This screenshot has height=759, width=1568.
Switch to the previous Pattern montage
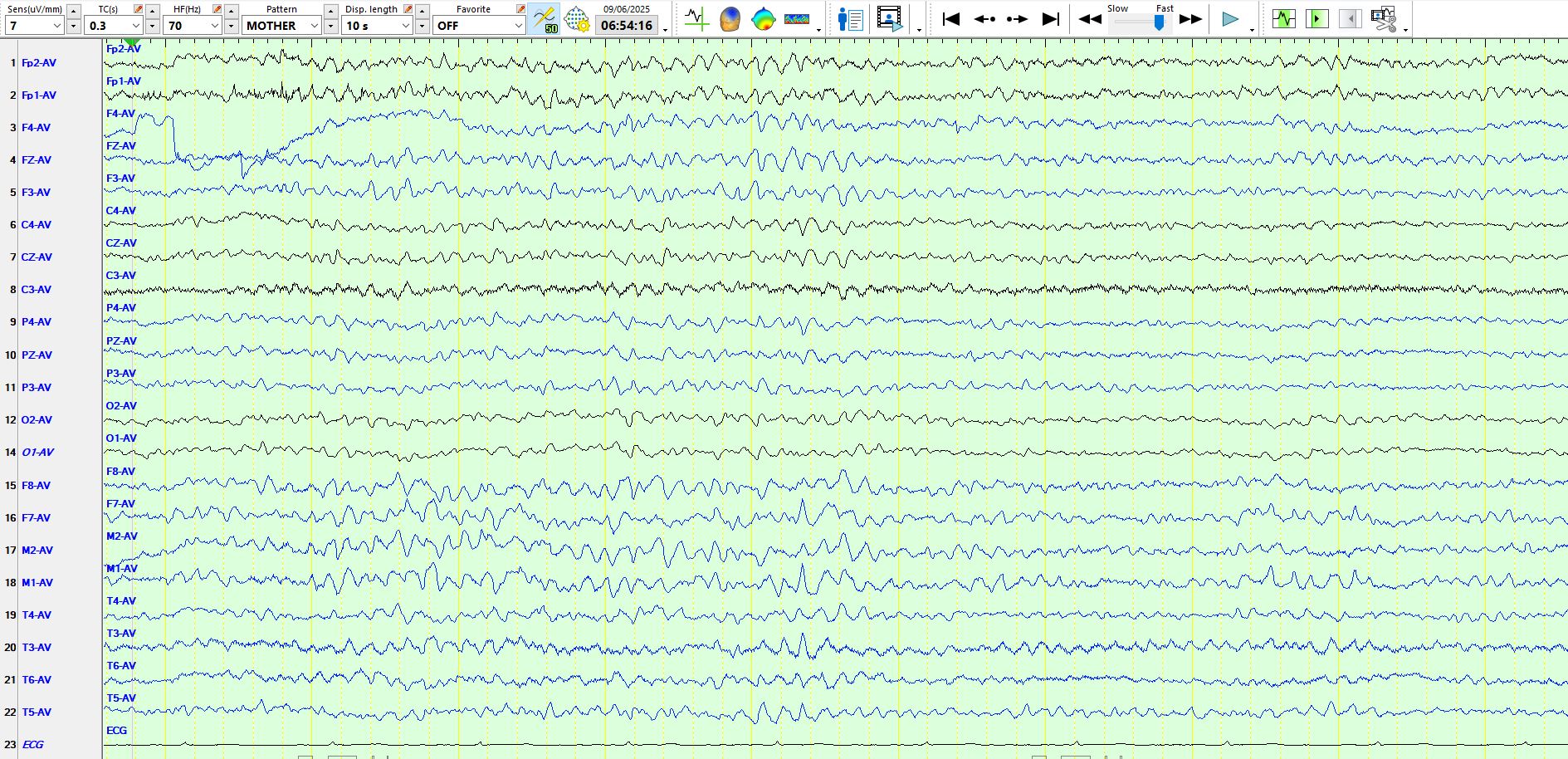point(331,11)
